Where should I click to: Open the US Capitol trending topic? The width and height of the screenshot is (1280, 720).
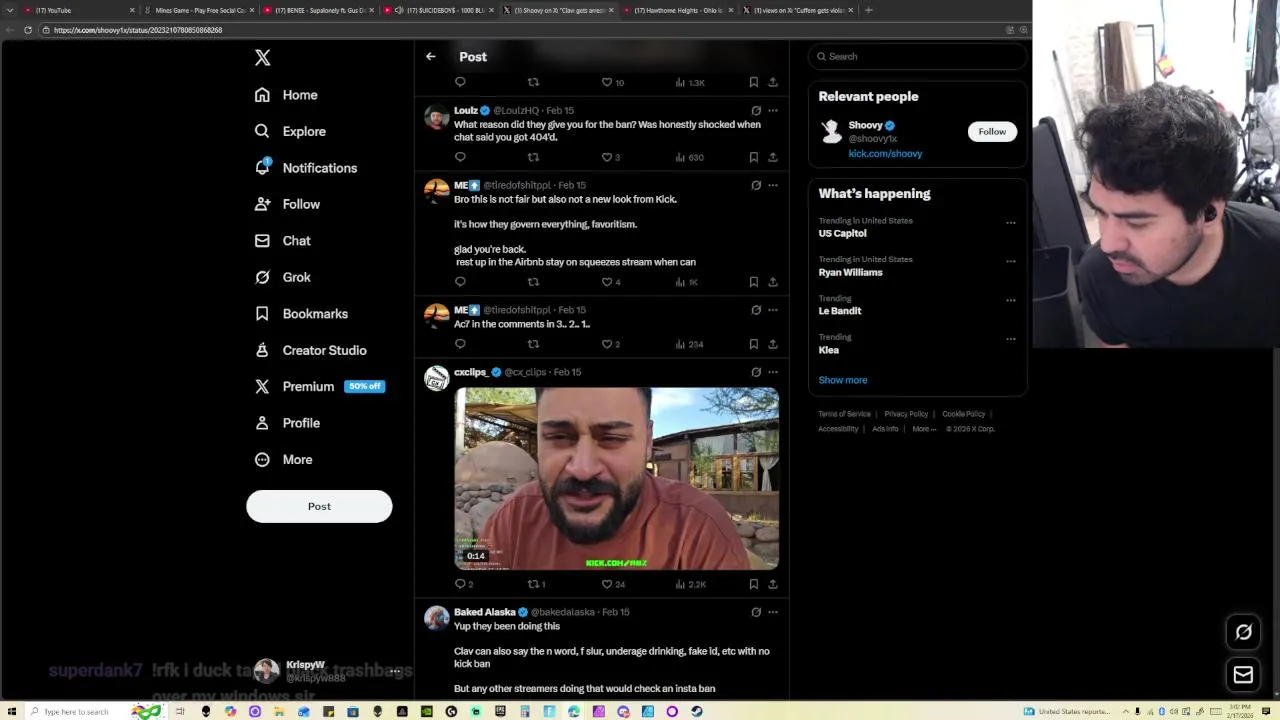(x=843, y=233)
